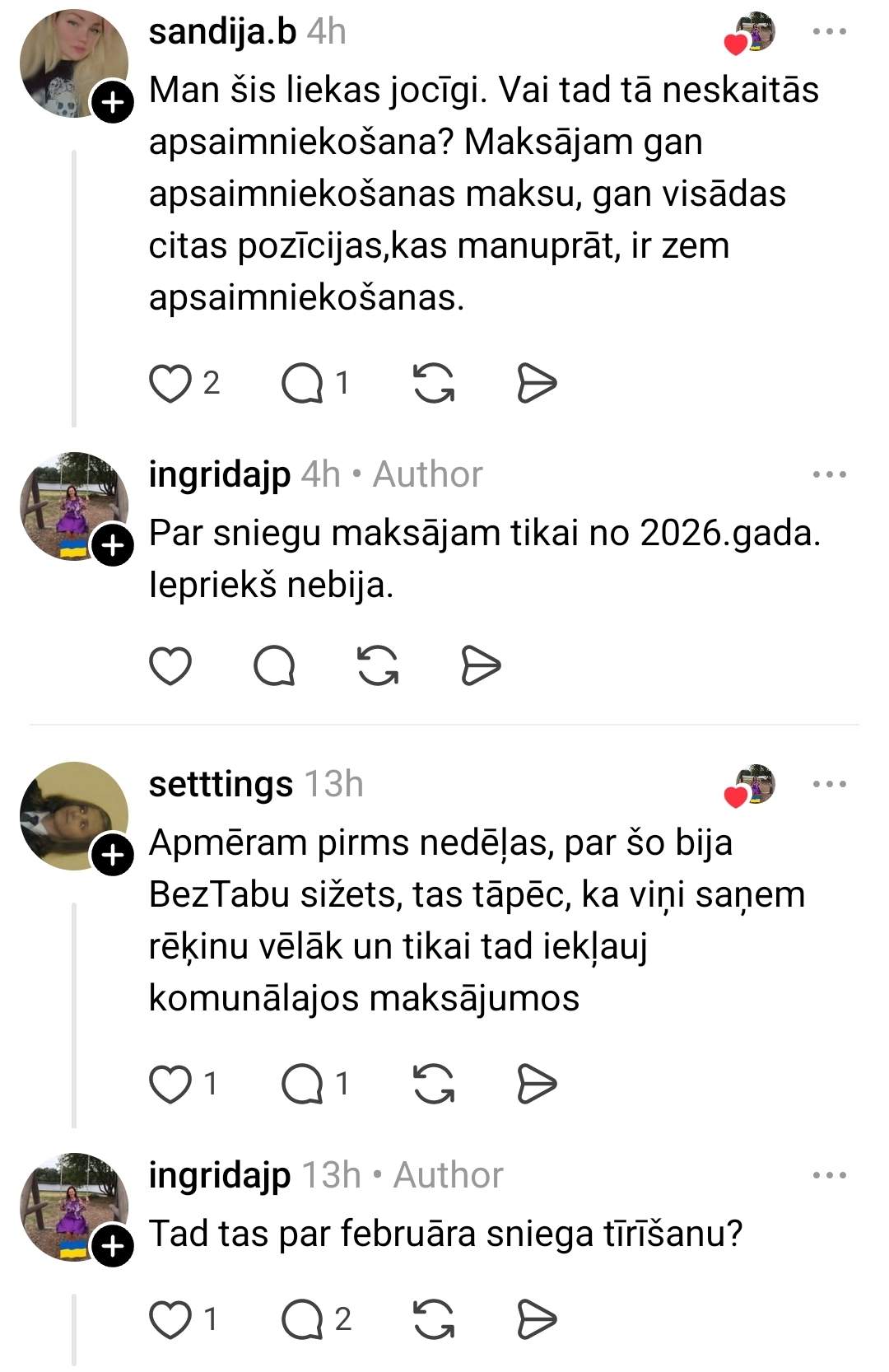
Task: Repost ingridajp's reply about sniegu maksājam
Action: tap(378, 666)
